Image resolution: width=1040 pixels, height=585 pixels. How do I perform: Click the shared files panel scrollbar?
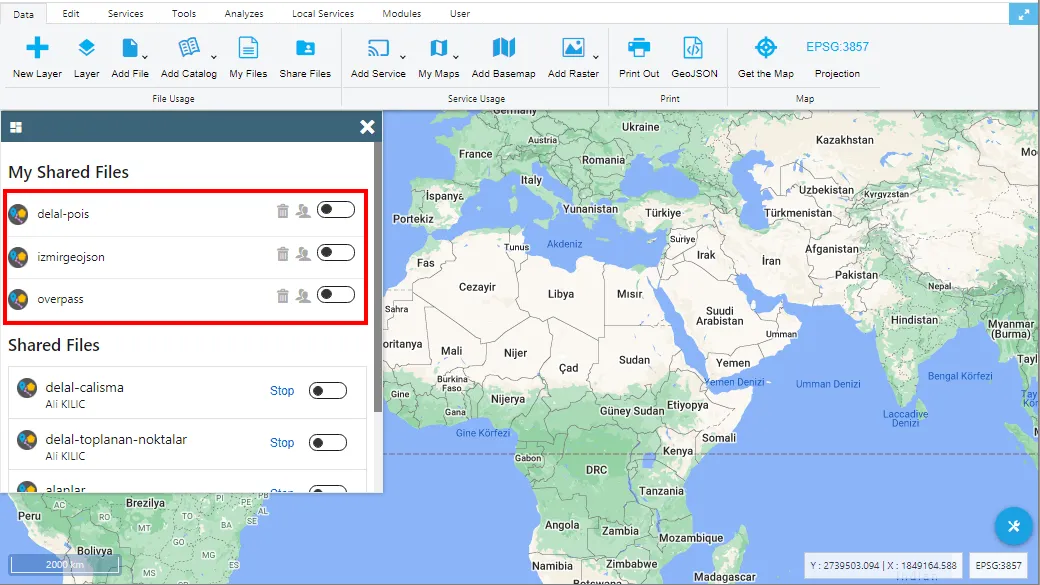(x=378, y=277)
